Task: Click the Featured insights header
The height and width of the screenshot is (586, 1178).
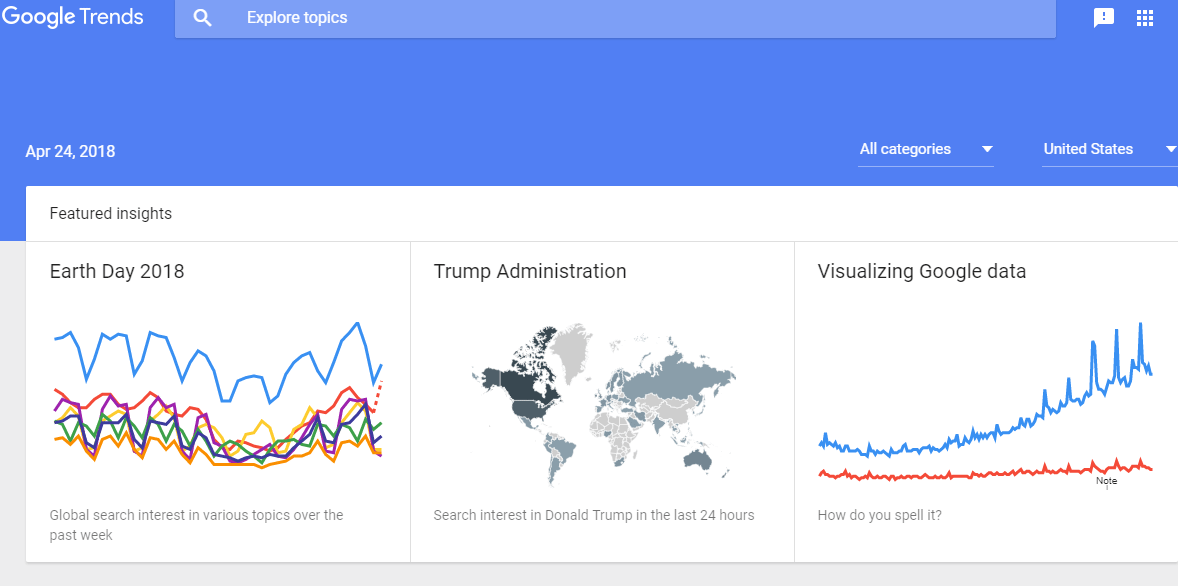Action: tap(110, 214)
